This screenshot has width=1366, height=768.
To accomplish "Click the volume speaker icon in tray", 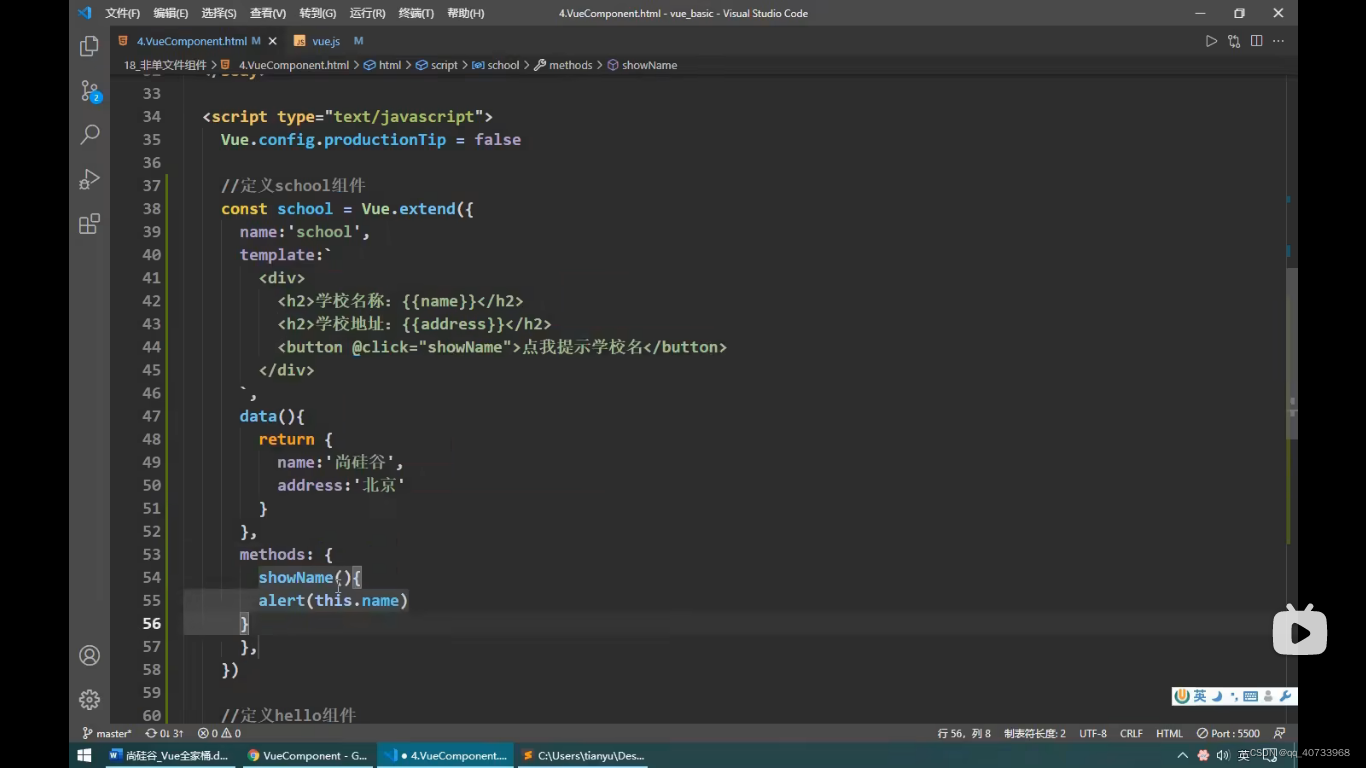I will (x=1222, y=755).
